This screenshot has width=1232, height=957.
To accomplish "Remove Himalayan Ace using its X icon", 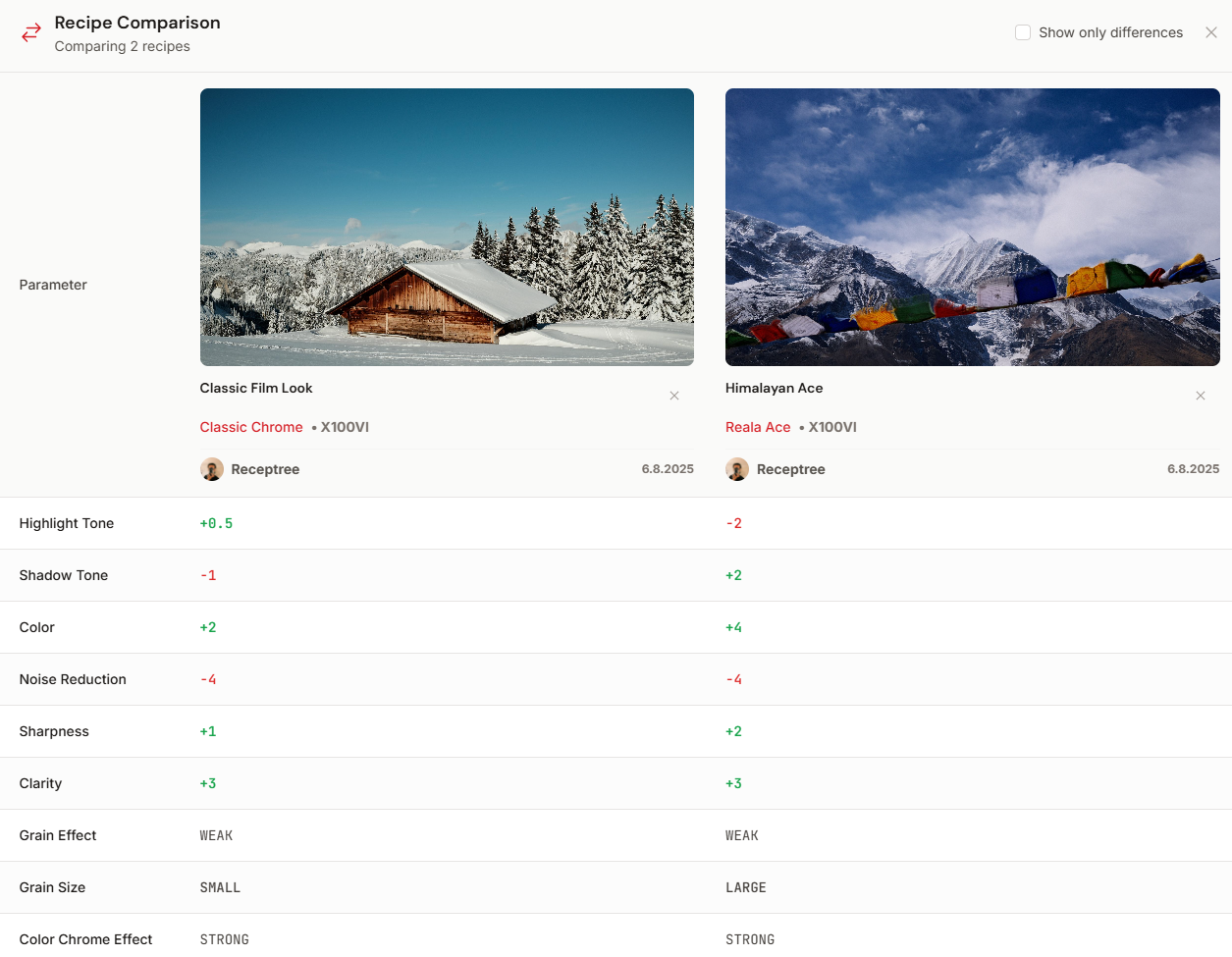I will pyautogui.click(x=1201, y=396).
